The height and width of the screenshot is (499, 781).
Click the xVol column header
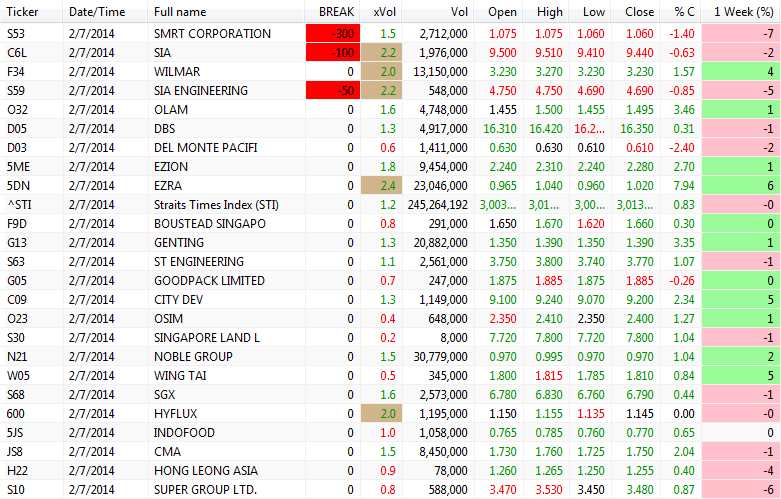point(383,11)
